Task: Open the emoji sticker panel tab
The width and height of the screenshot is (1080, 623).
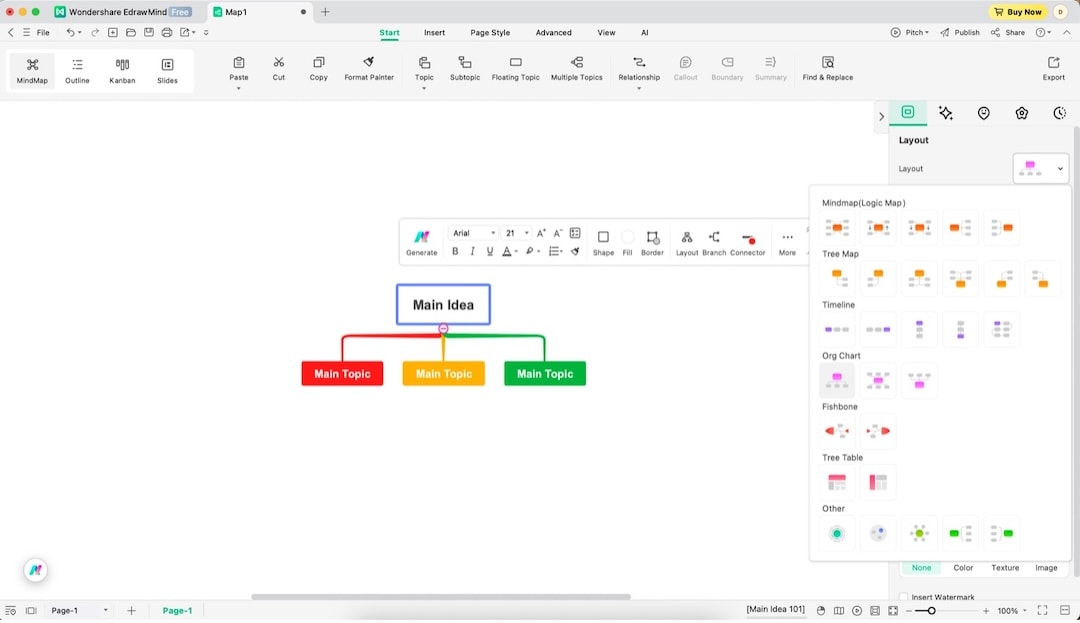Action: (984, 113)
